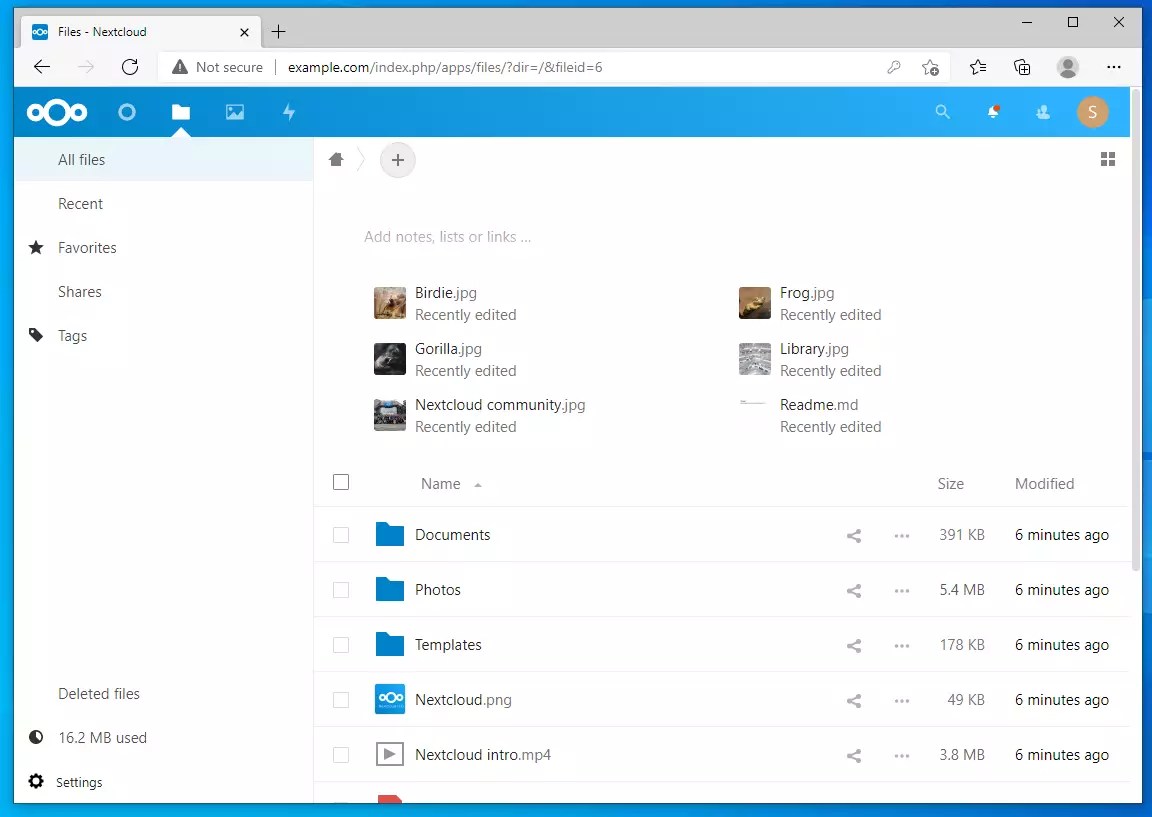The image size is (1152, 817).
Task: Open actions menu for Photos folder
Action: [902, 591]
